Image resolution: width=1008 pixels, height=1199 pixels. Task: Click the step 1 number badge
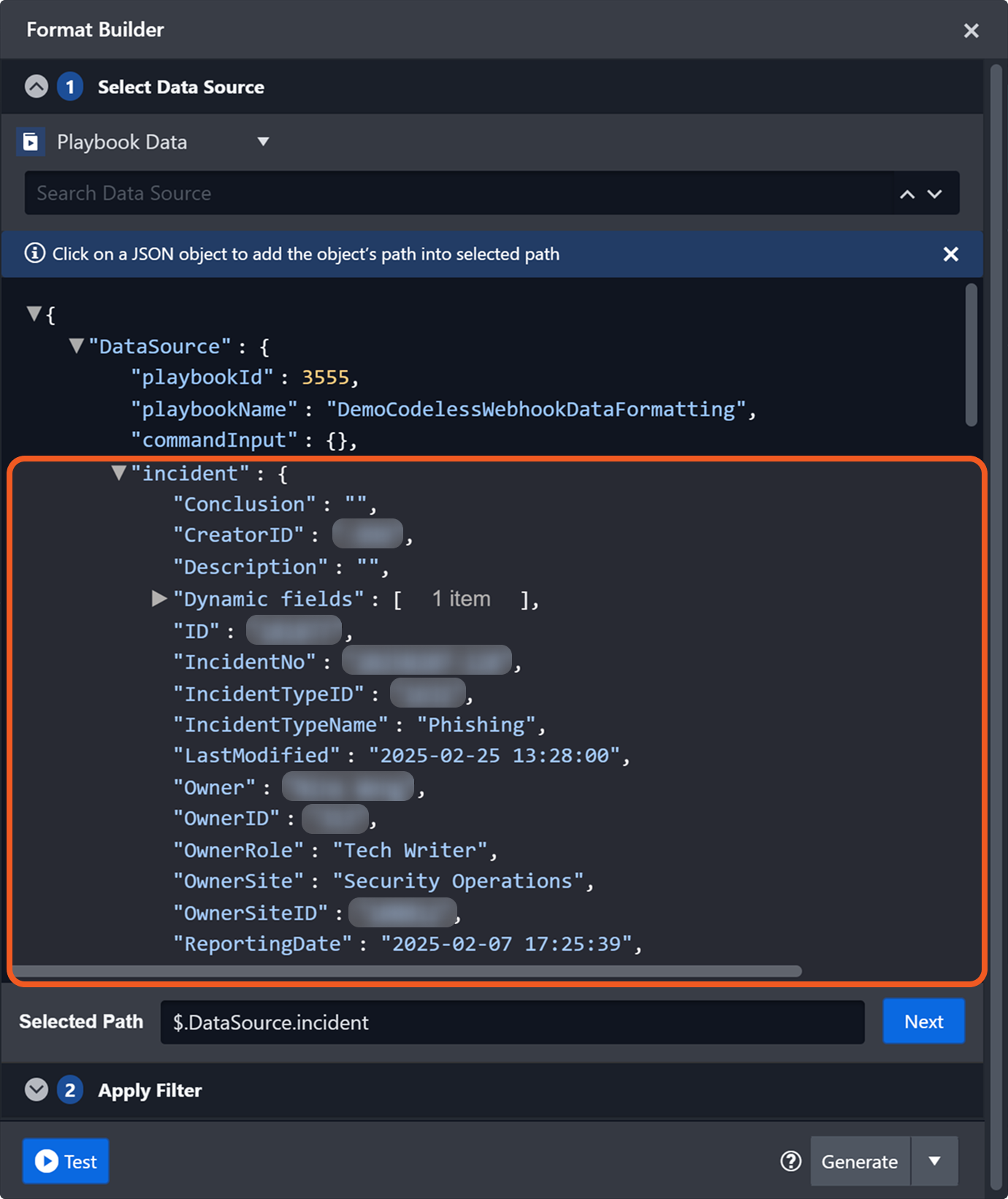tap(70, 87)
